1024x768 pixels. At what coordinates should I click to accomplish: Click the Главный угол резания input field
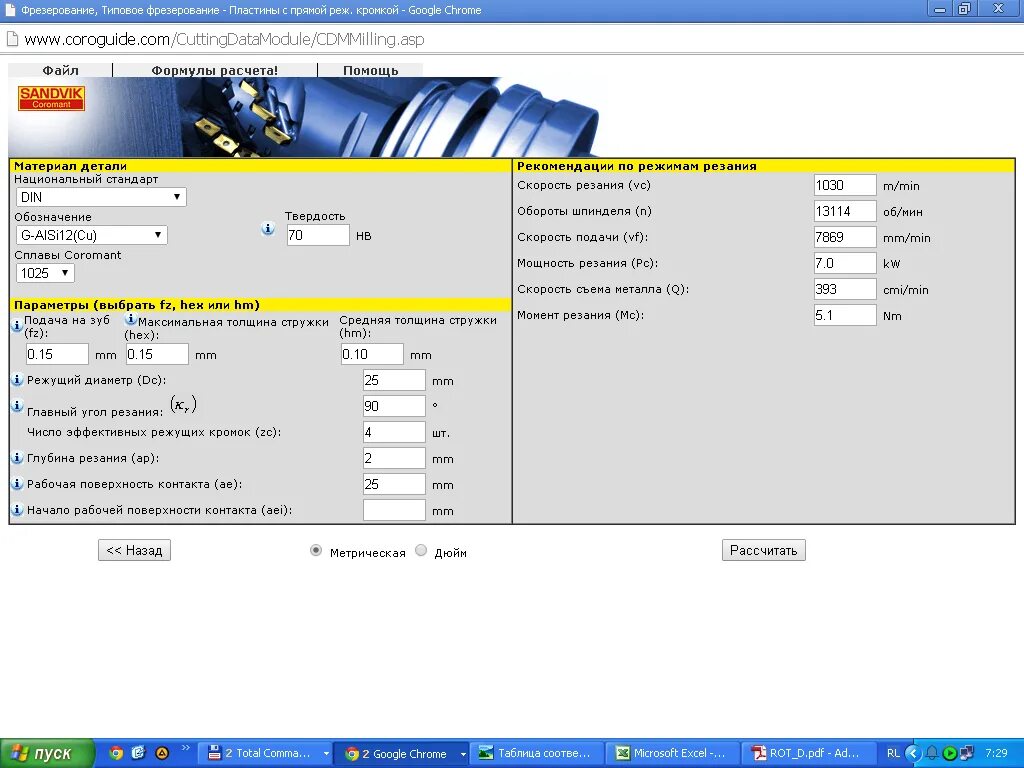click(x=394, y=406)
